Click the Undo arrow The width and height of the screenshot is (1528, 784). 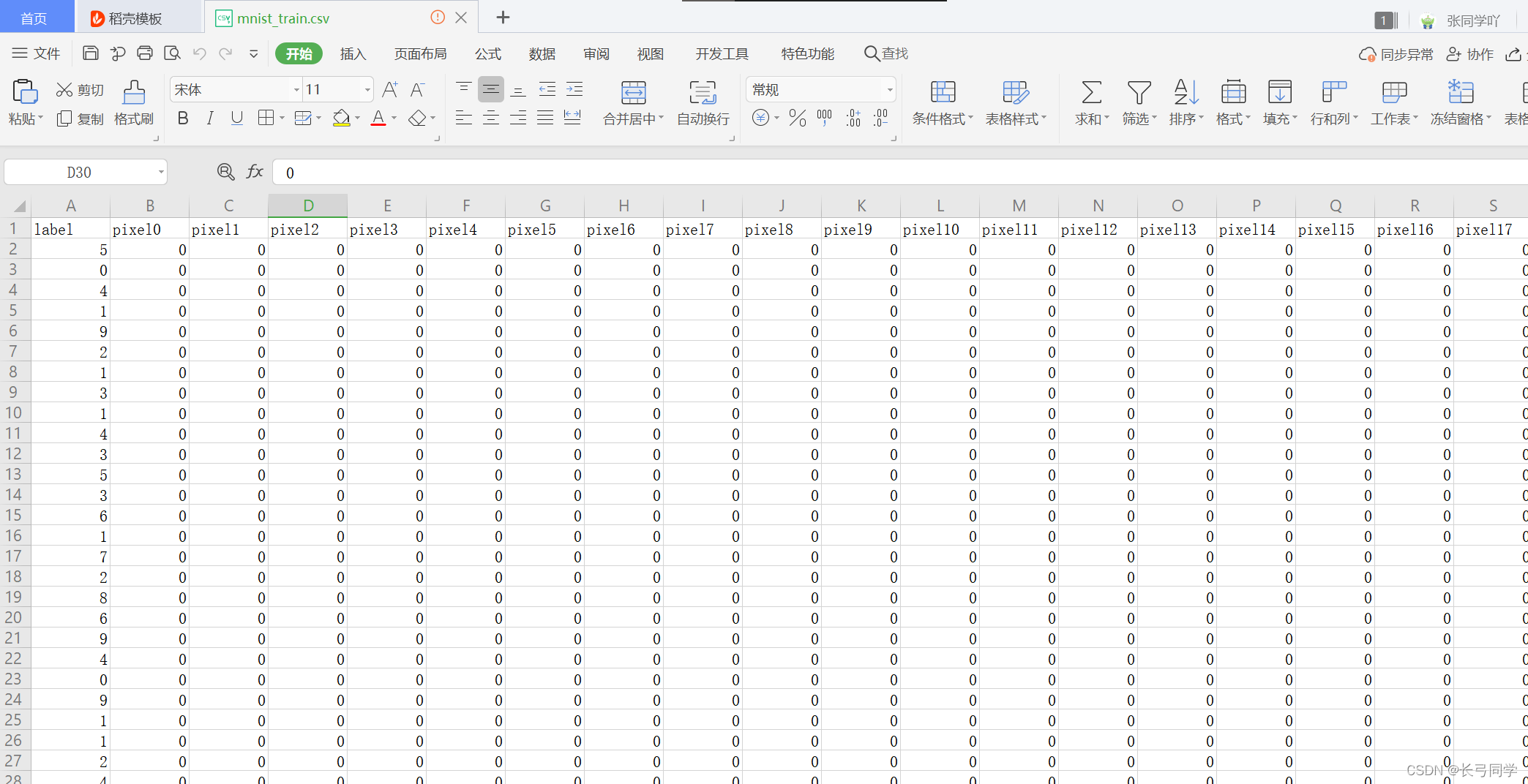tap(199, 53)
